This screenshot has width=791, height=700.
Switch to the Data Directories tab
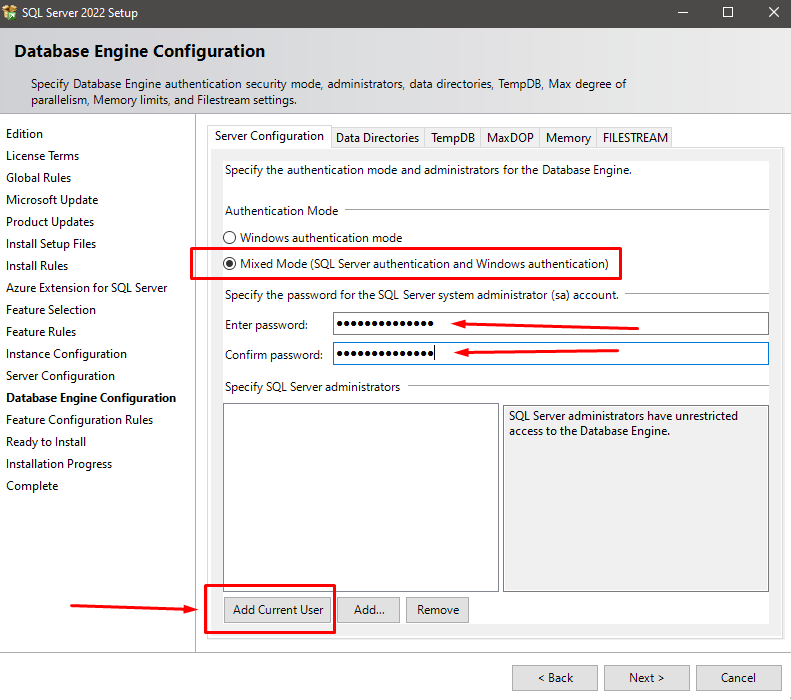pyautogui.click(x=377, y=138)
